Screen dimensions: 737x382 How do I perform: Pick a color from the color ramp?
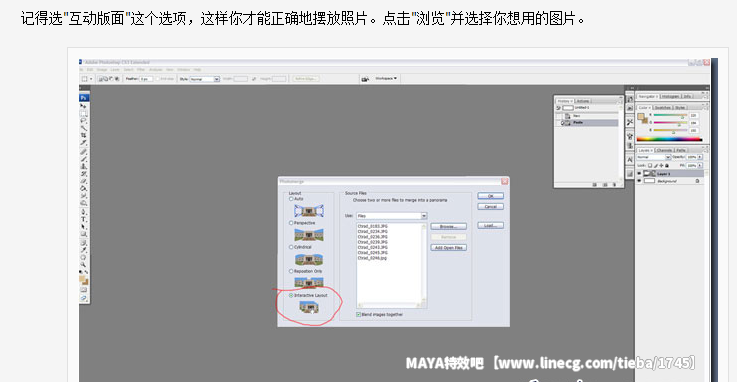669,139
